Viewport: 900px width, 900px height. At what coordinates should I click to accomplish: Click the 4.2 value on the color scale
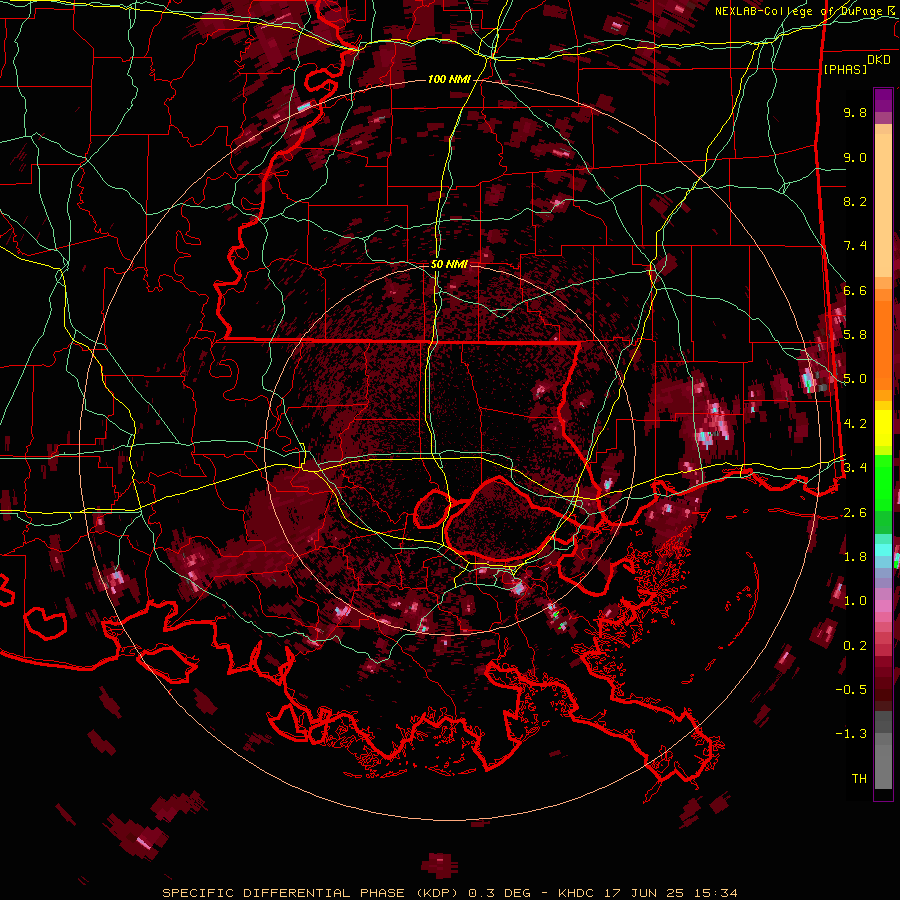855,424
